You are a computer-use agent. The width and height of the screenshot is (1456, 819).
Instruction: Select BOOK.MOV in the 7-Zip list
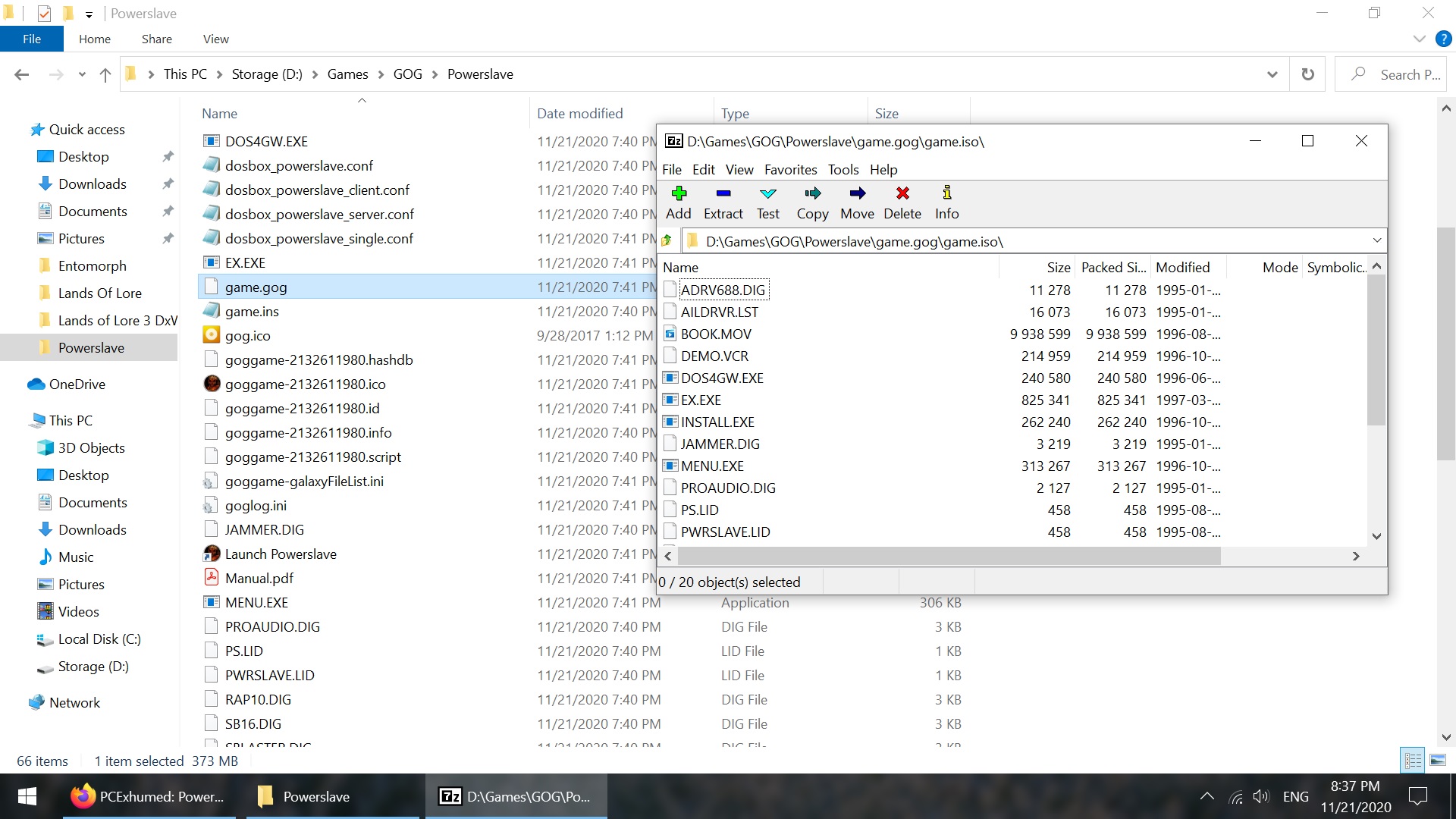coord(716,334)
